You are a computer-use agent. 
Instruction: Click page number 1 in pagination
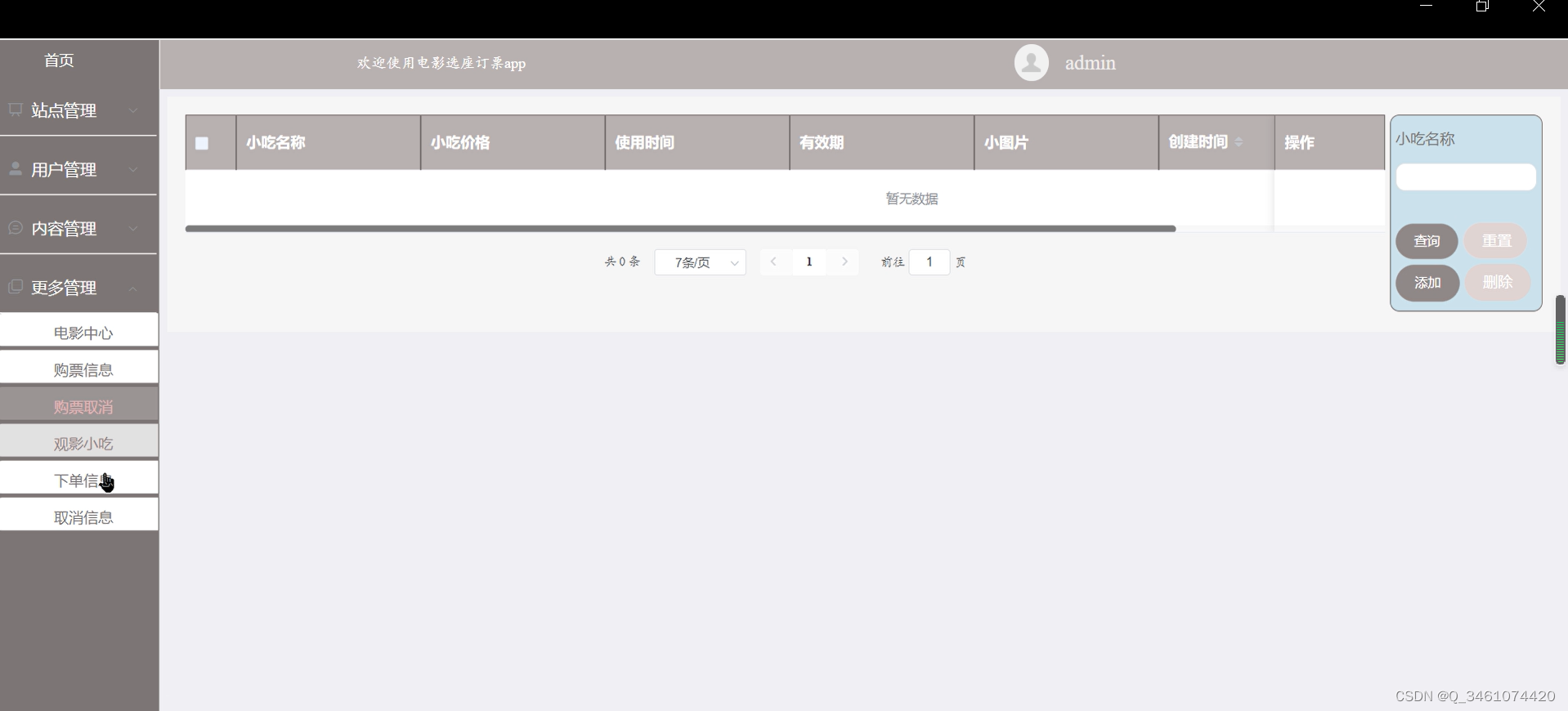[809, 262]
